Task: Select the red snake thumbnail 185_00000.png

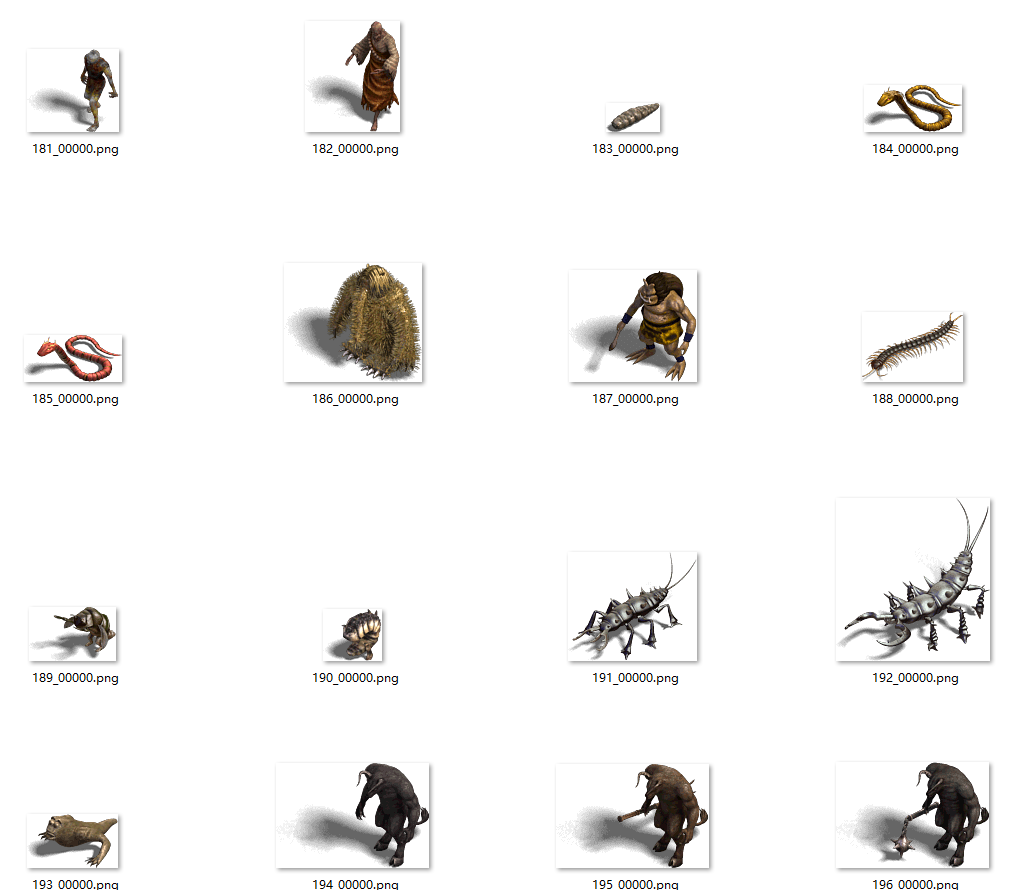Action: tap(74, 358)
